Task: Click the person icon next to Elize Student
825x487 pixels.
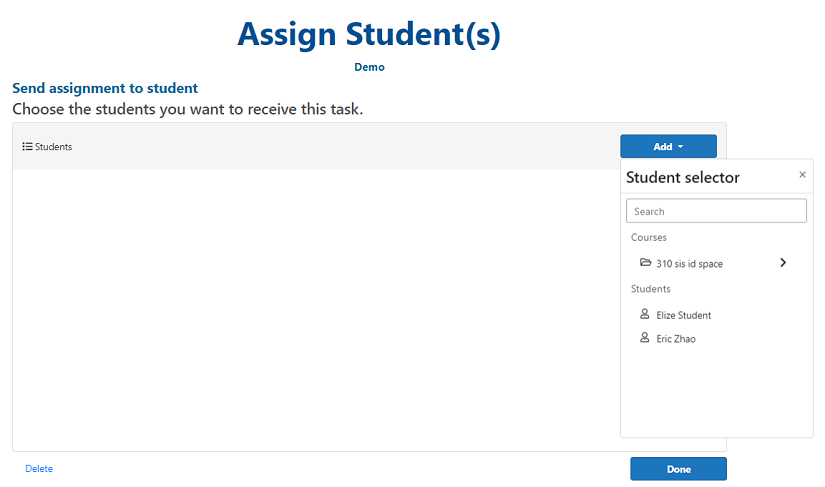Action: (645, 314)
